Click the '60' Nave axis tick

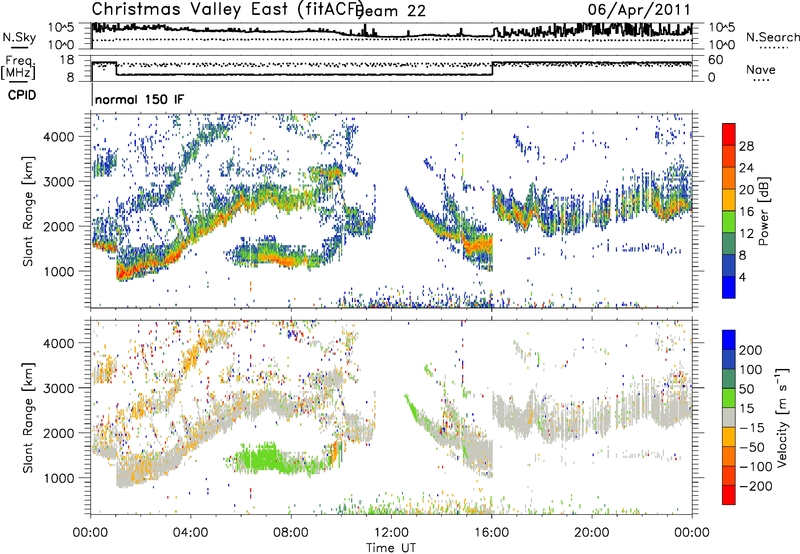click(716, 60)
